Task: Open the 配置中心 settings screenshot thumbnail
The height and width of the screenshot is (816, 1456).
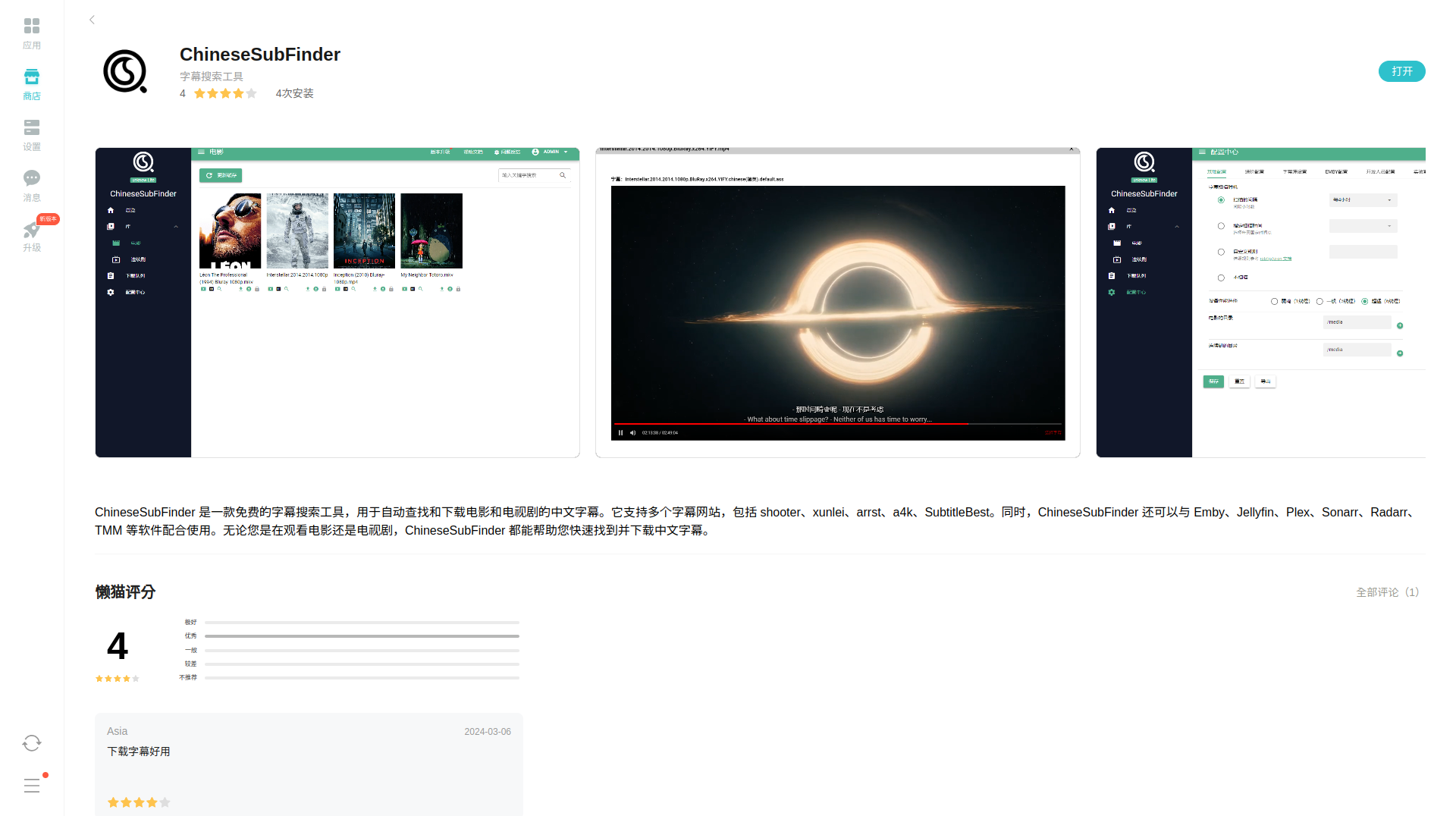Action: coord(1260,303)
